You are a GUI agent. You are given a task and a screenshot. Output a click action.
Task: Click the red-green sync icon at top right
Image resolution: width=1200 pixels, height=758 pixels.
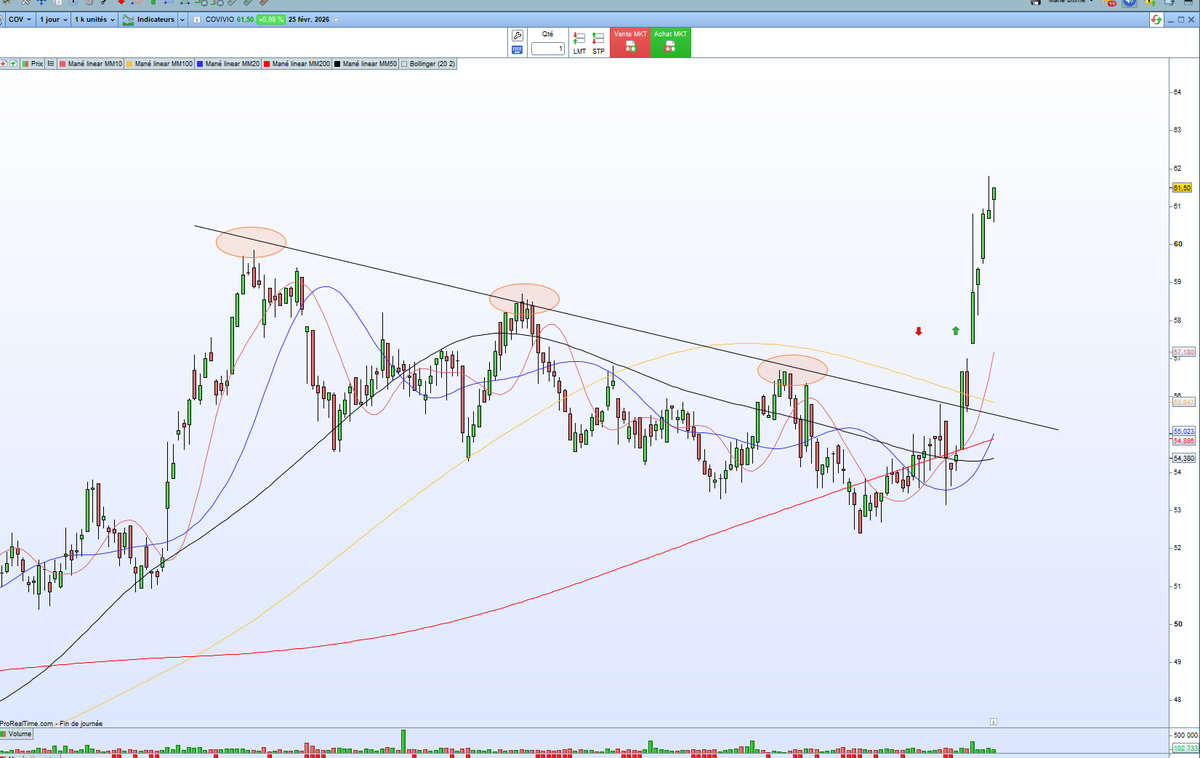click(1156, 20)
